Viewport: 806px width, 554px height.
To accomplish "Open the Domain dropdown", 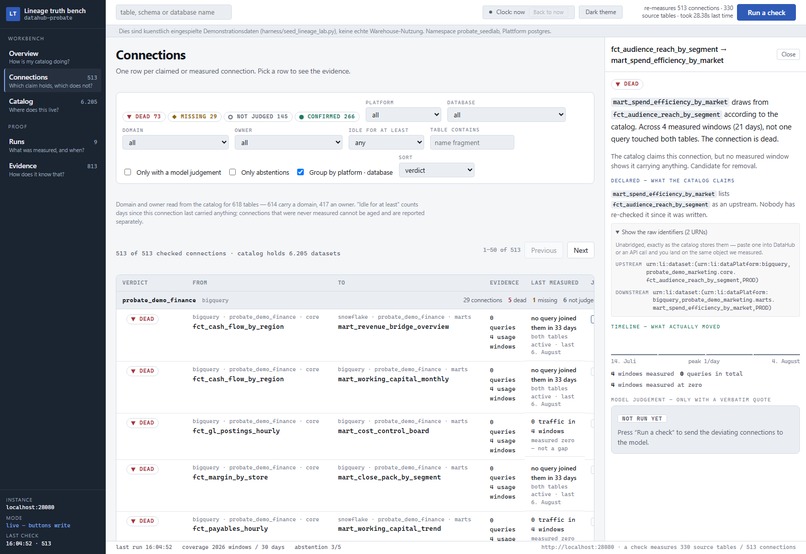I will pyautogui.click(x=175, y=142).
